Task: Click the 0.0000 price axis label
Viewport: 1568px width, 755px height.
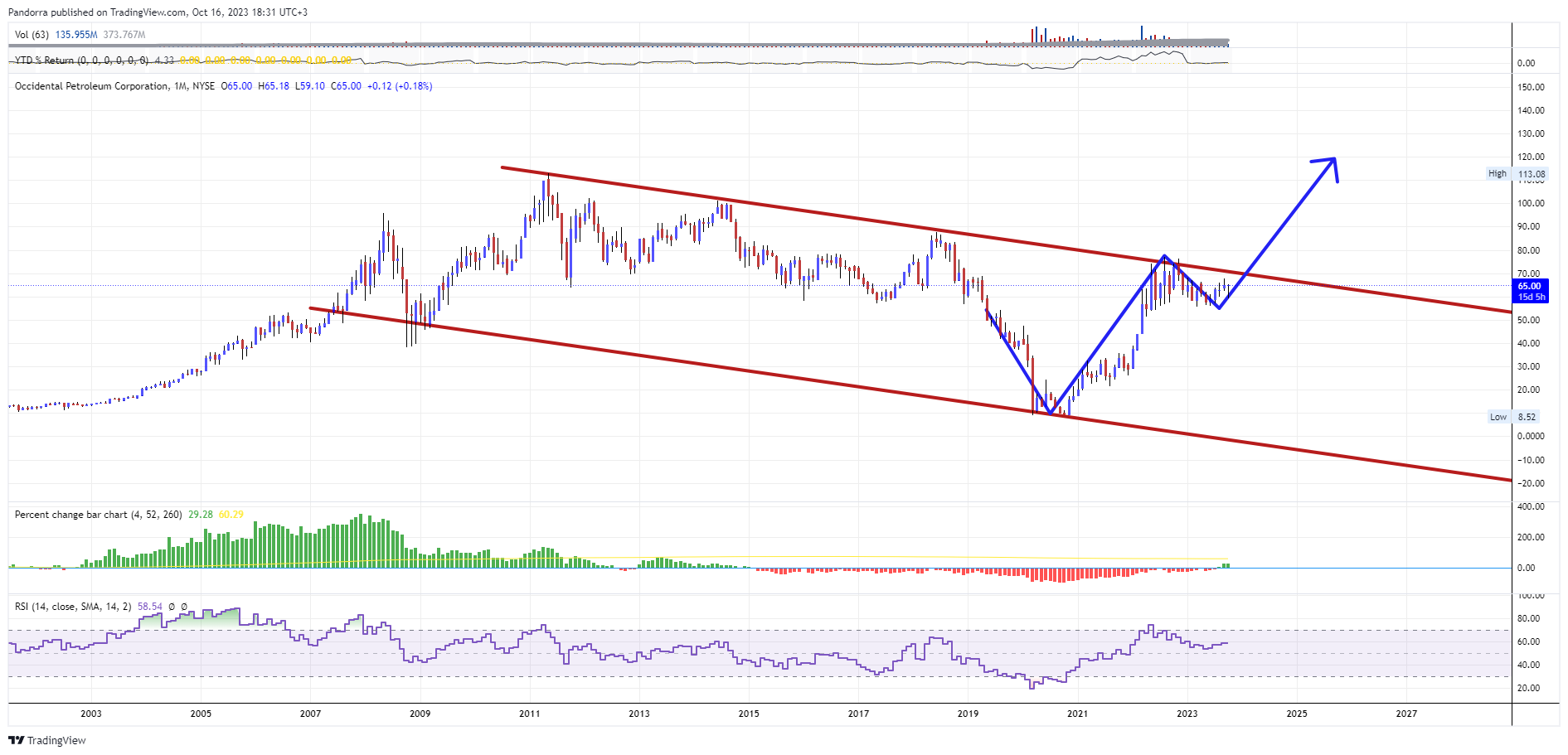Action: (1531, 436)
